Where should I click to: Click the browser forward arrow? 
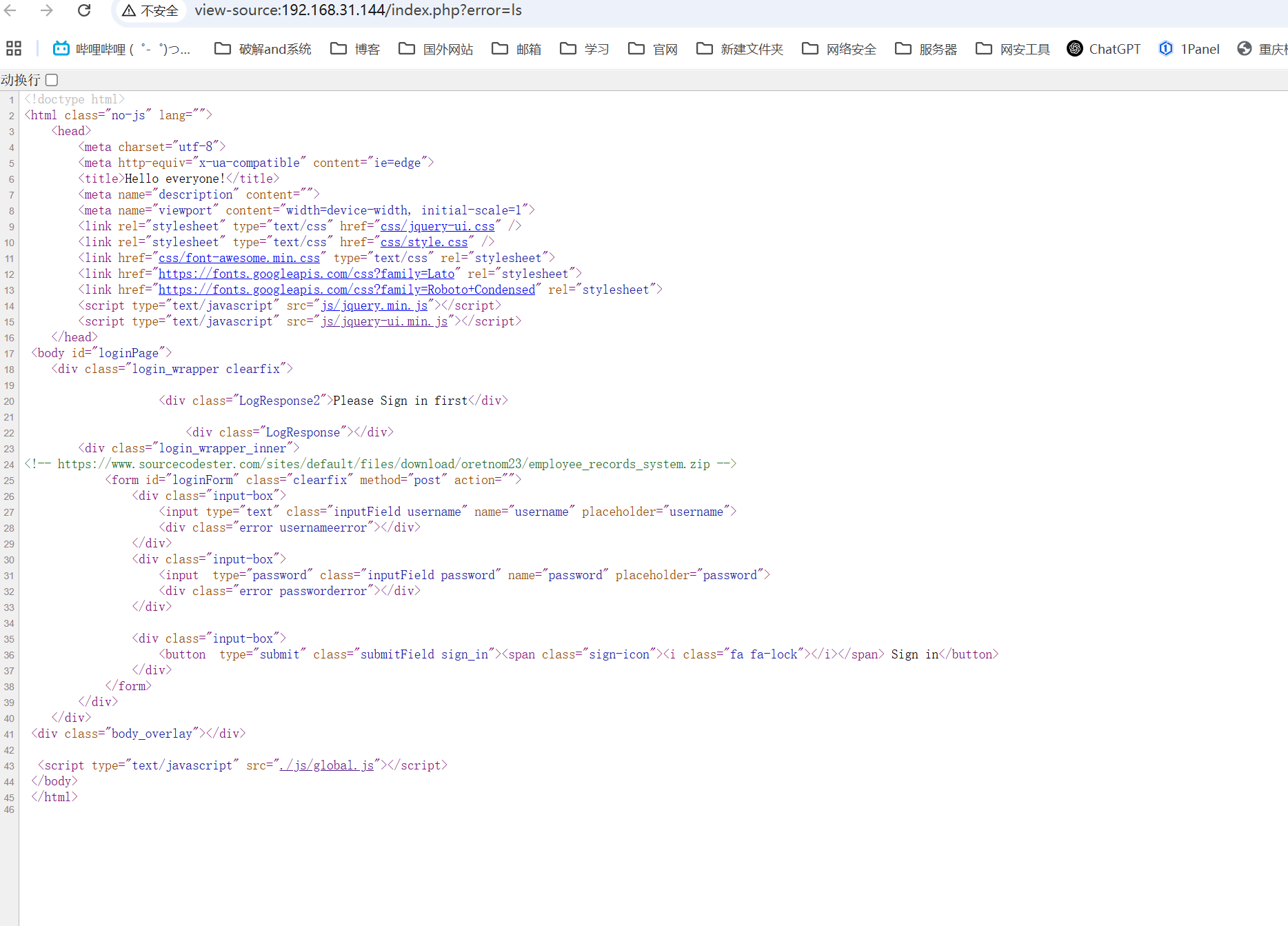[46, 10]
